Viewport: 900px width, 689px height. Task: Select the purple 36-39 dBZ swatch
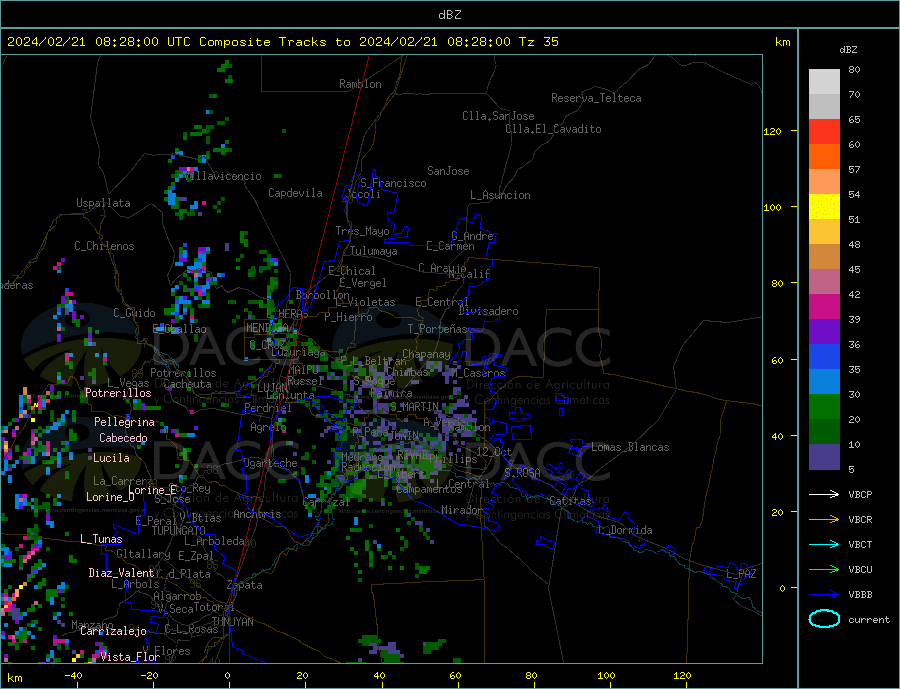coord(824,332)
